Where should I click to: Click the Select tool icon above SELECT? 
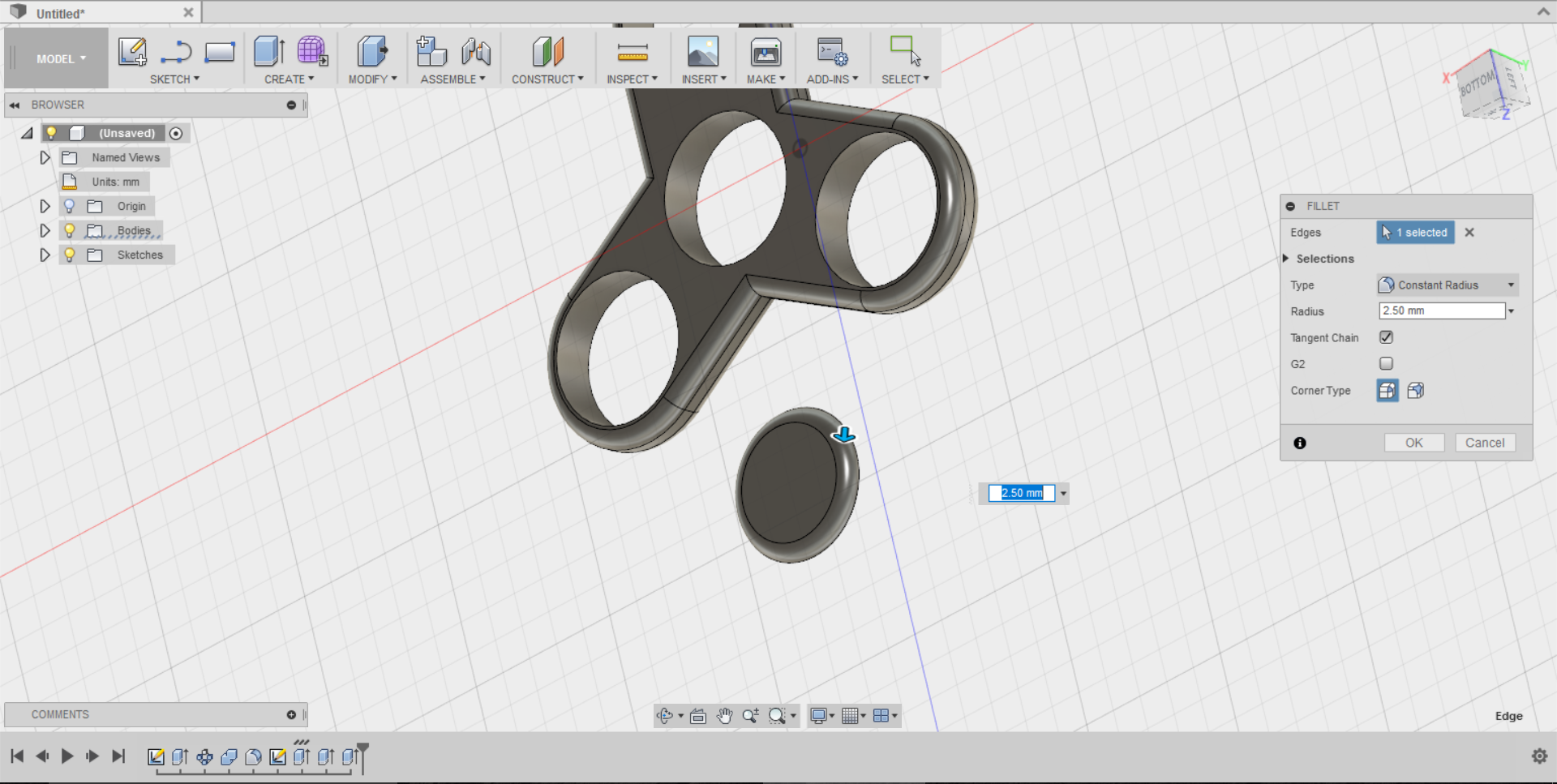pos(905,50)
